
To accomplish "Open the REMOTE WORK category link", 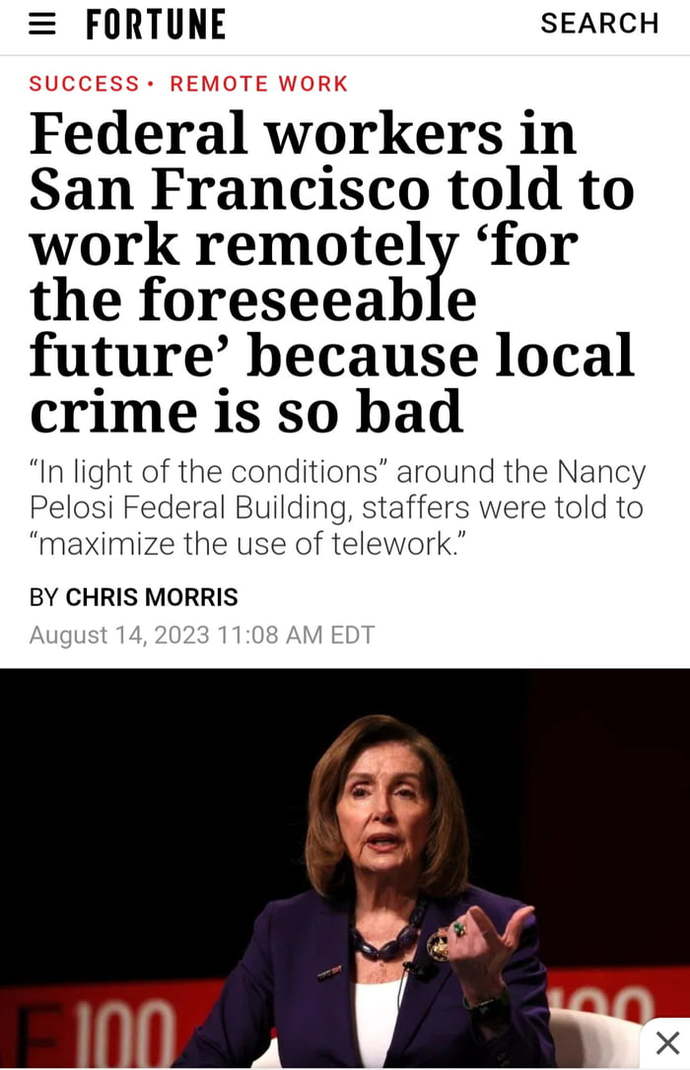I will coord(259,84).
